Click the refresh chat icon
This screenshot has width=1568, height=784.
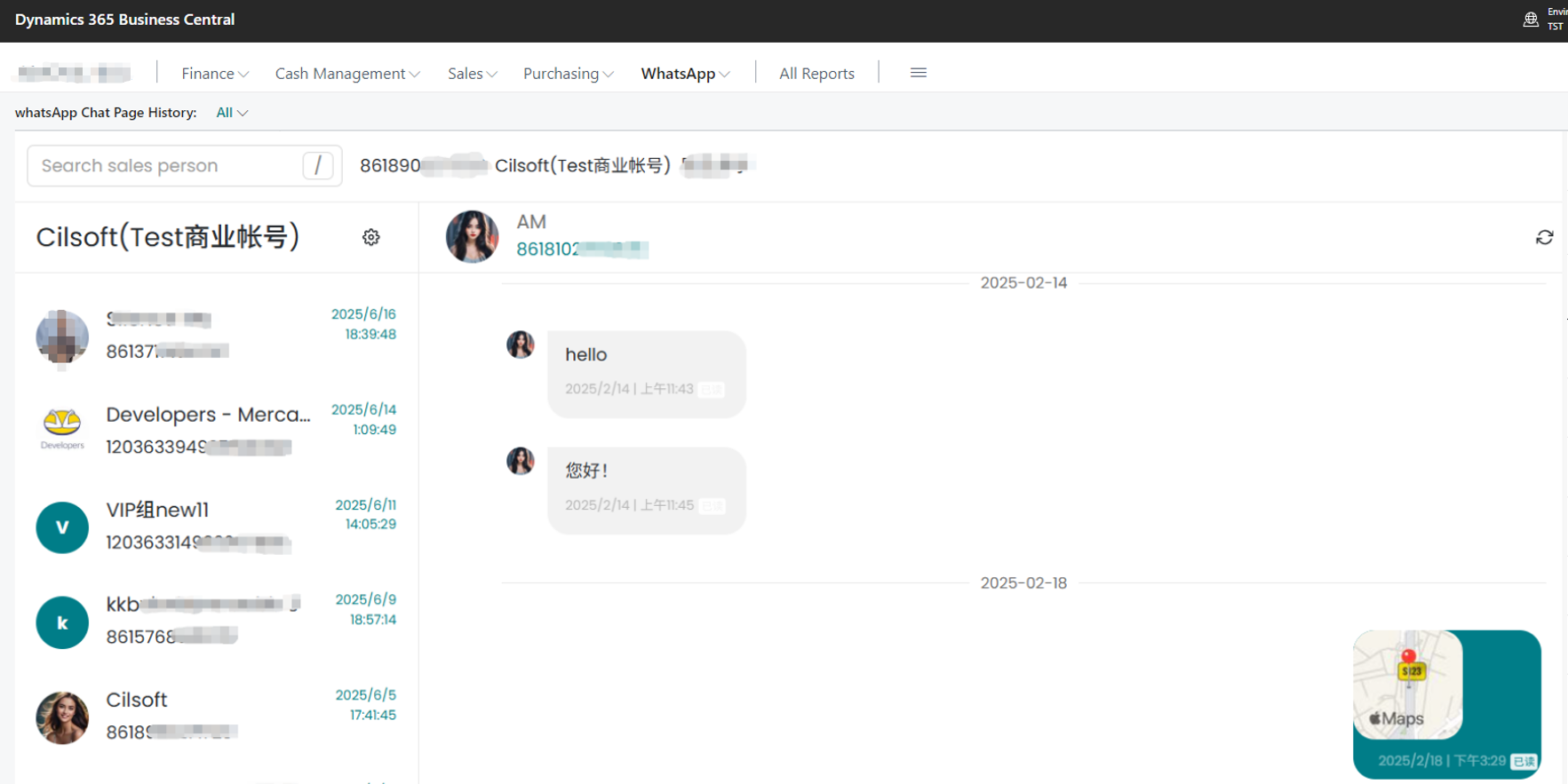pyautogui.click(x=1544, y=237)
